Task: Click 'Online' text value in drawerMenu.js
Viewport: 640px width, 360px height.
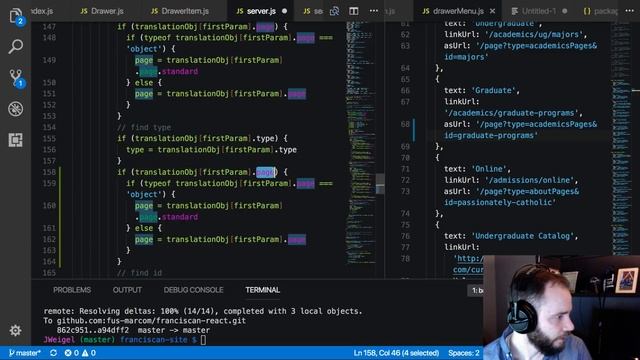Action: pos(489,169)
